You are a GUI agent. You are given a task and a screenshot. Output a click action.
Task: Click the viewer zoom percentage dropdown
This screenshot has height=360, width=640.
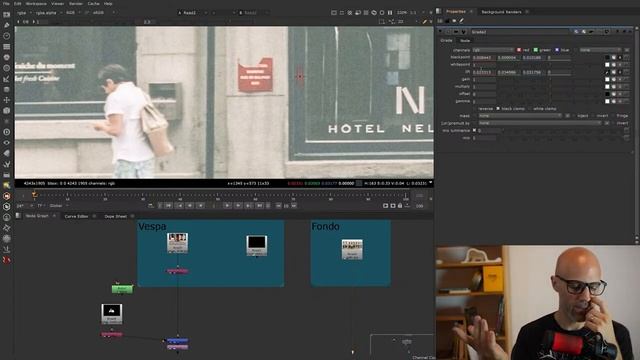click(402, 13)
